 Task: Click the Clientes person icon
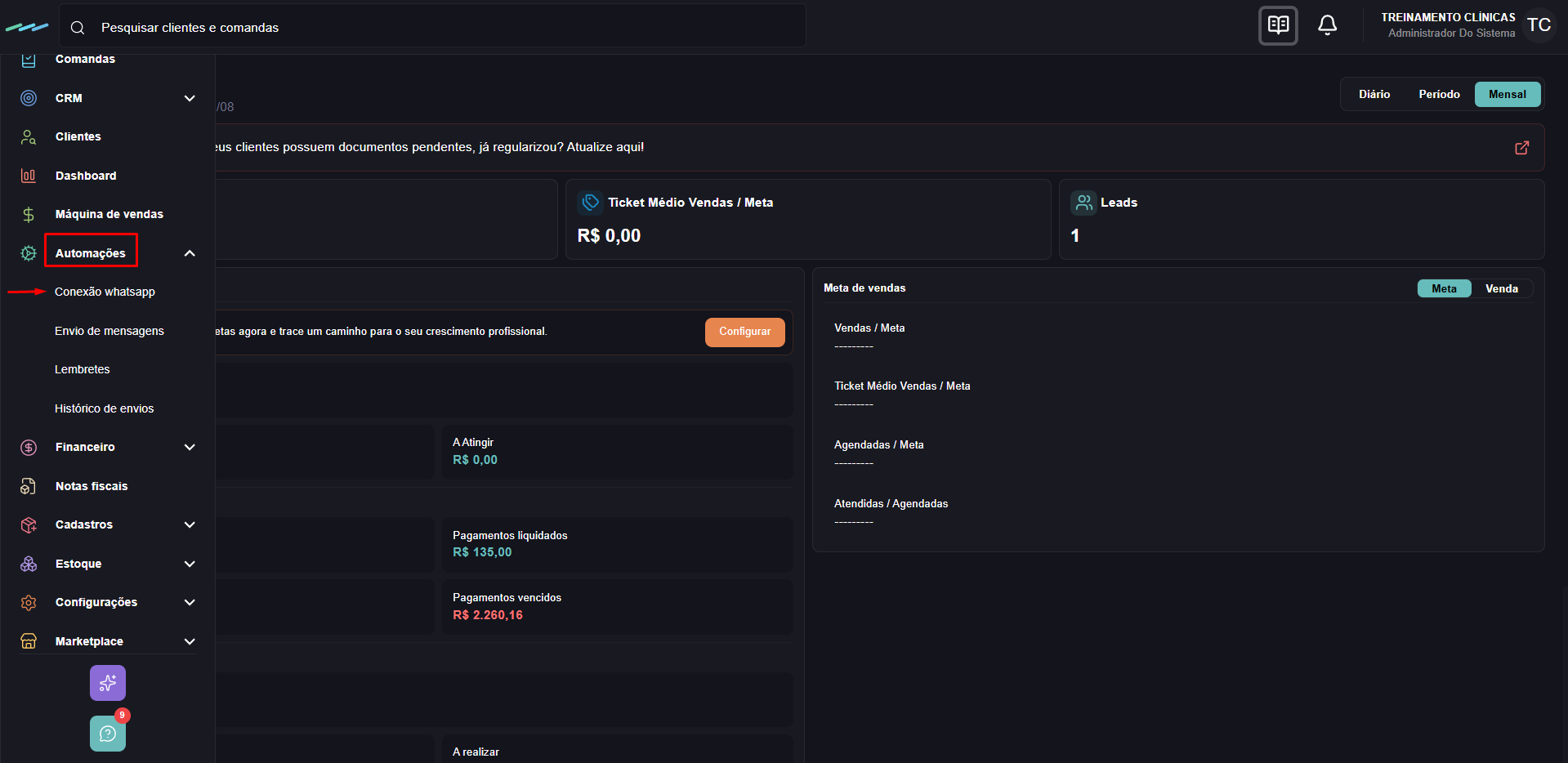[x=29, y=136]
